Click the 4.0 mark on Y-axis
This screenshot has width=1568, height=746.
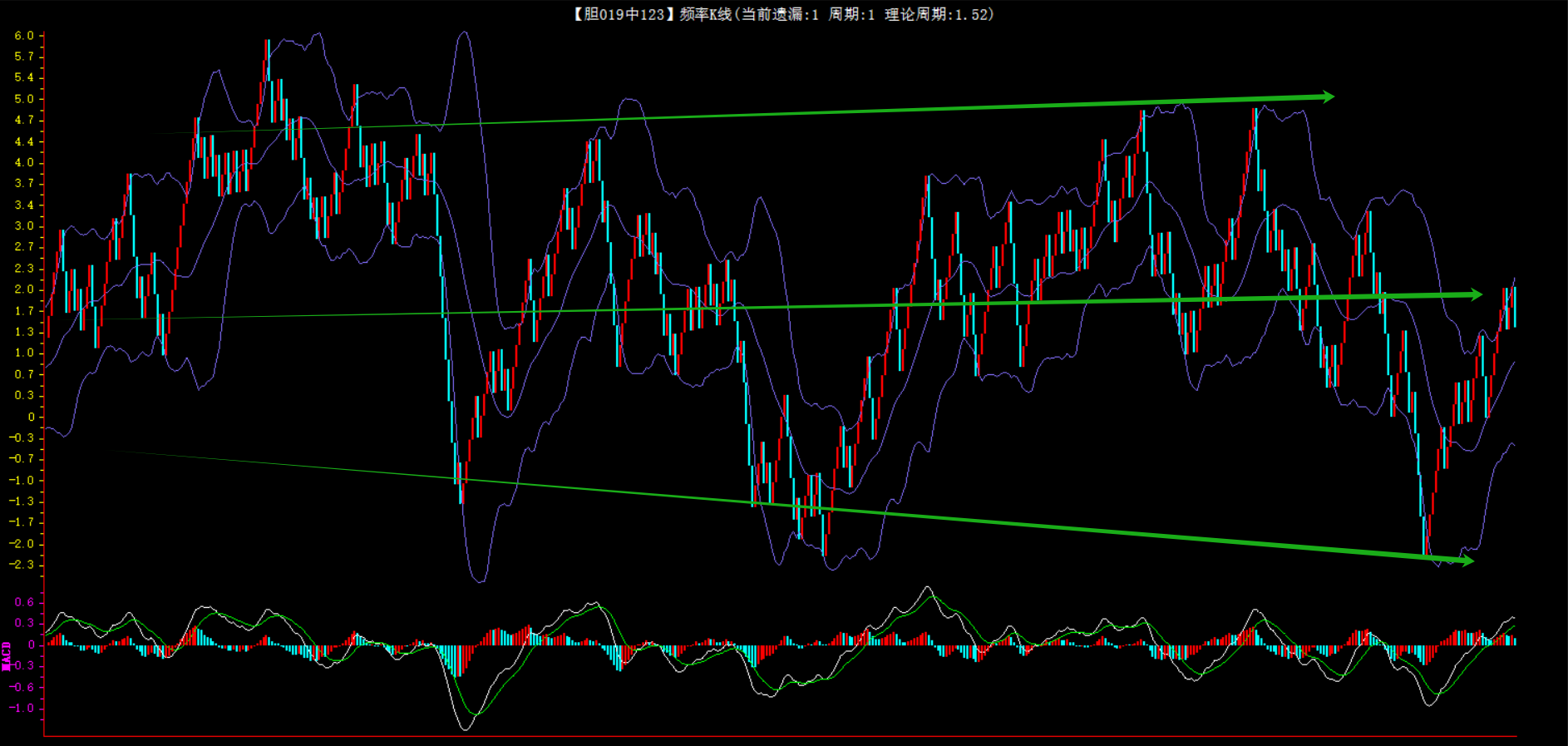(x=24, y=163)
